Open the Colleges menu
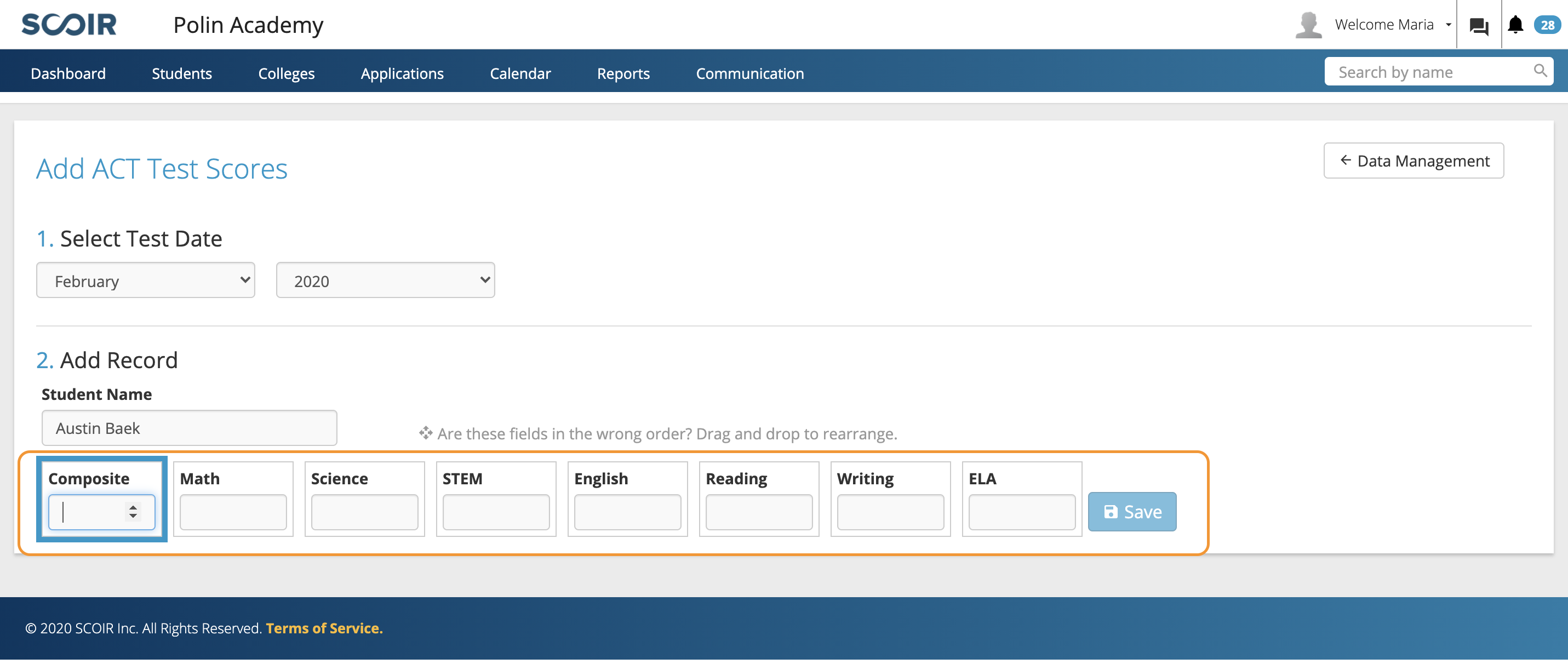 point(286,73)
